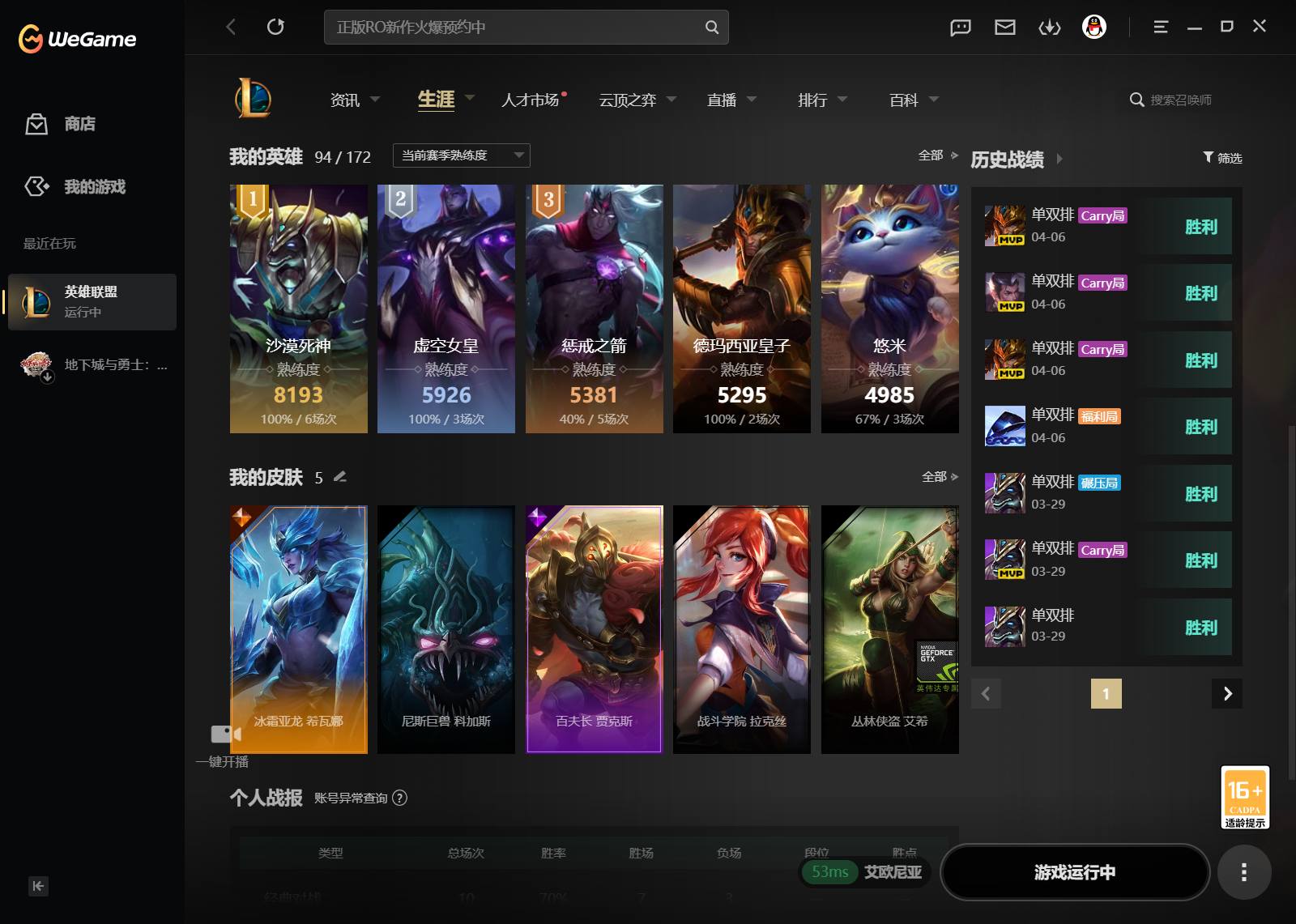Open the WeGame store (商店)
Viewport: 1296px width, 924px height.
click(x=61, y=124)
